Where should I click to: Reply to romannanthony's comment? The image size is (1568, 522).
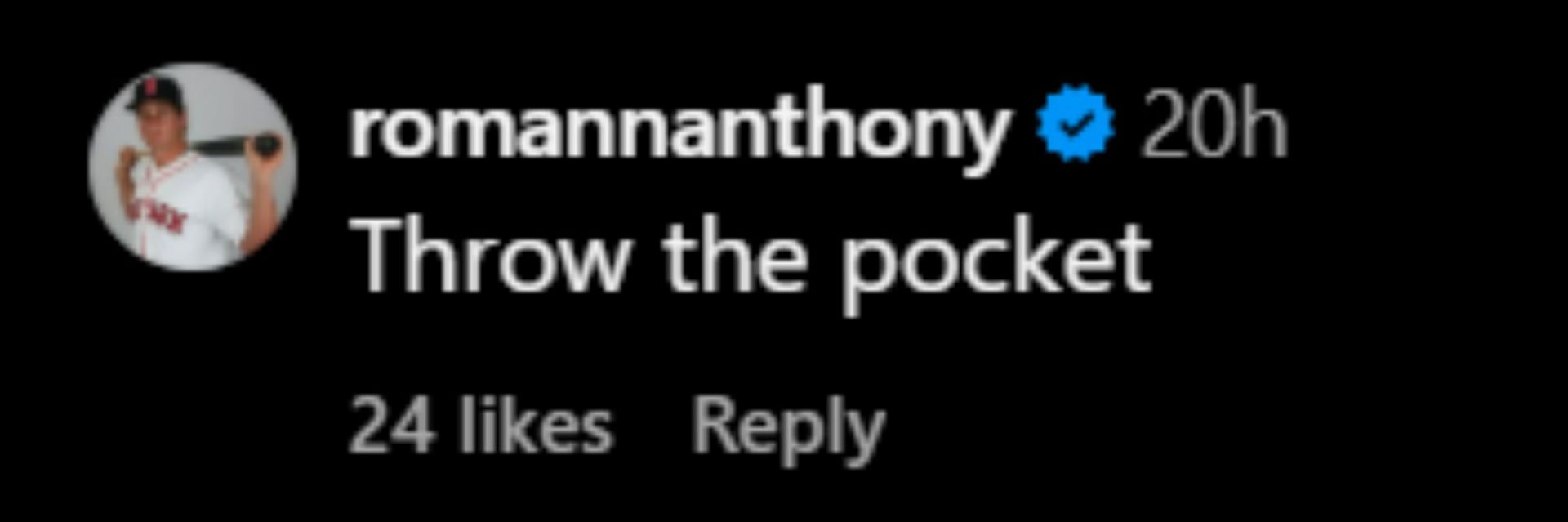[788, 428]
